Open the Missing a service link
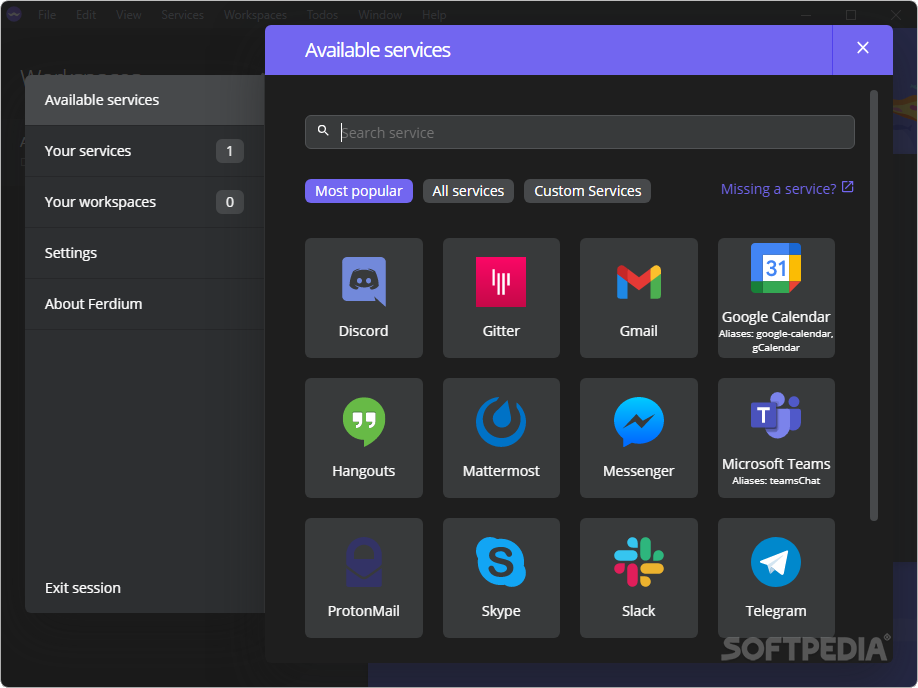Screen dimensions: 918x688 click(x=787, y=188)
